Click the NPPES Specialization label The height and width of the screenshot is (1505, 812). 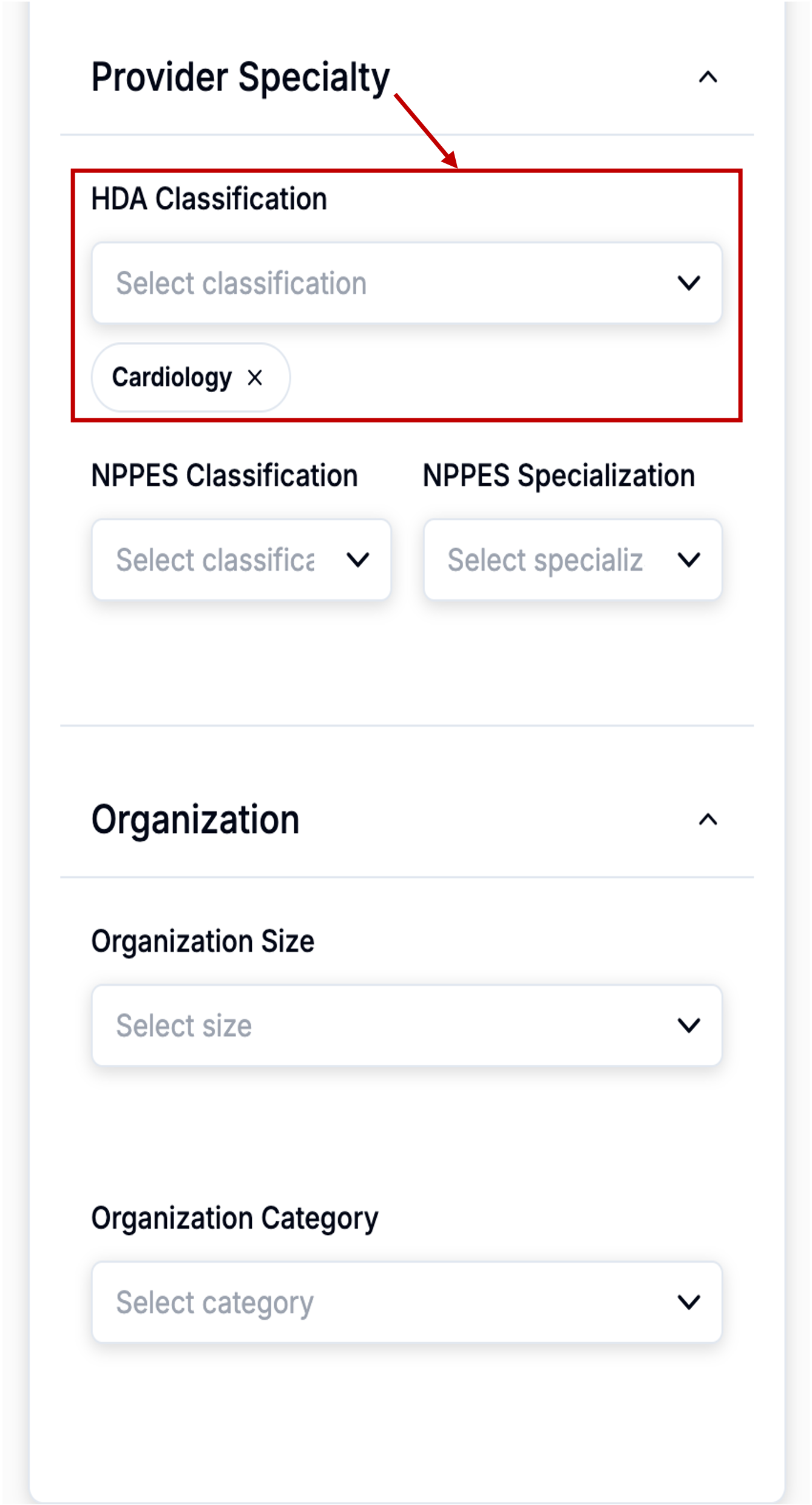[x=559, y=475]
